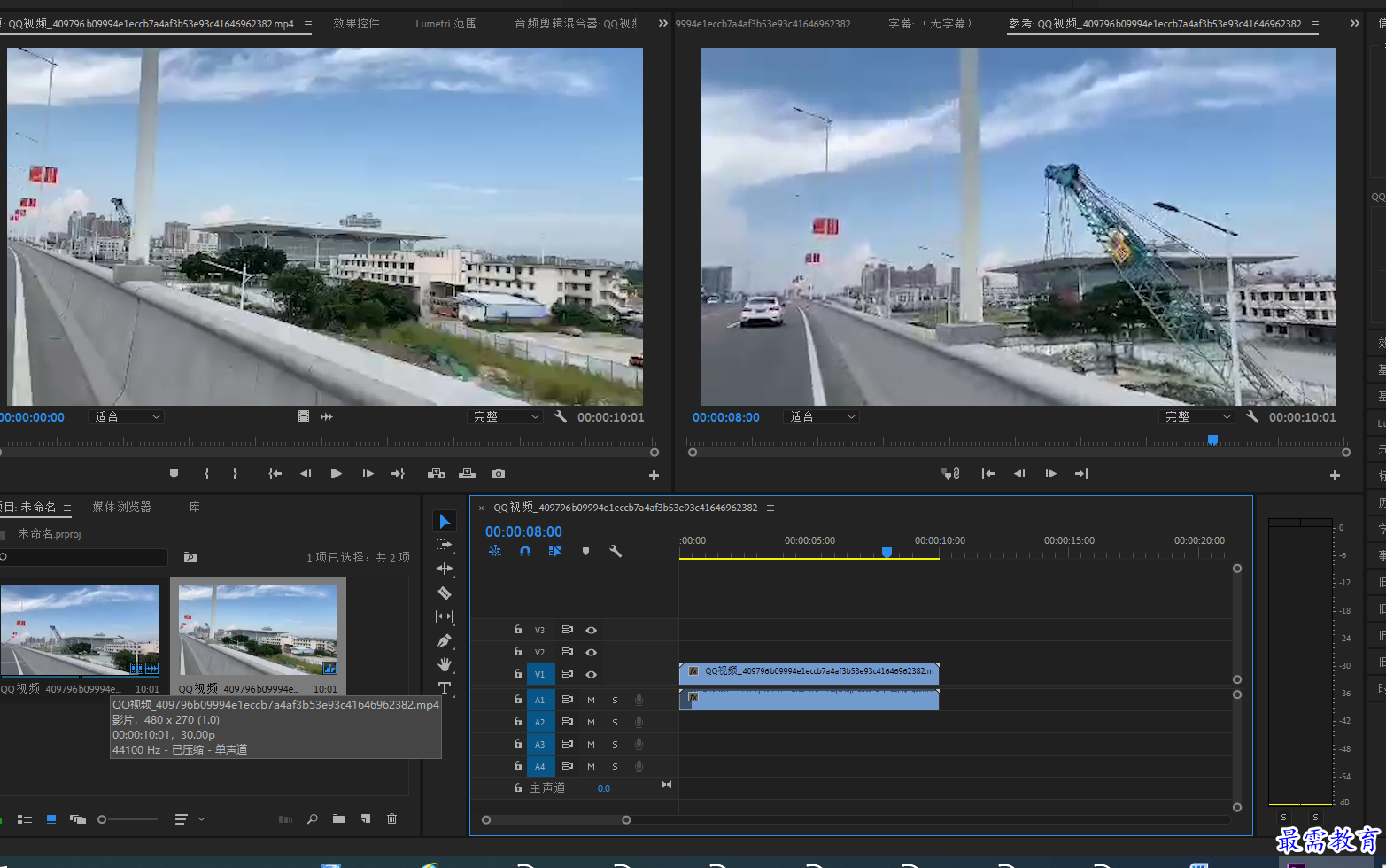Step back one frame in Source monitor
1386x868 pixels.
(306, 474)
